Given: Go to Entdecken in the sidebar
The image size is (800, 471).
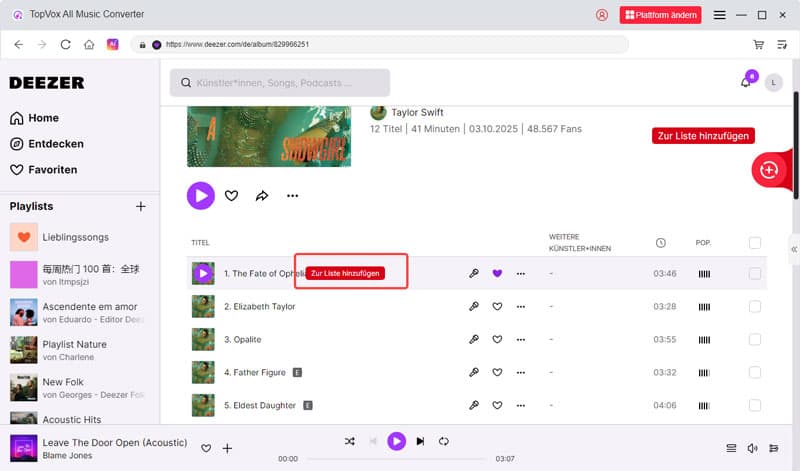Looking at the screenshot, I should (55, 144).
